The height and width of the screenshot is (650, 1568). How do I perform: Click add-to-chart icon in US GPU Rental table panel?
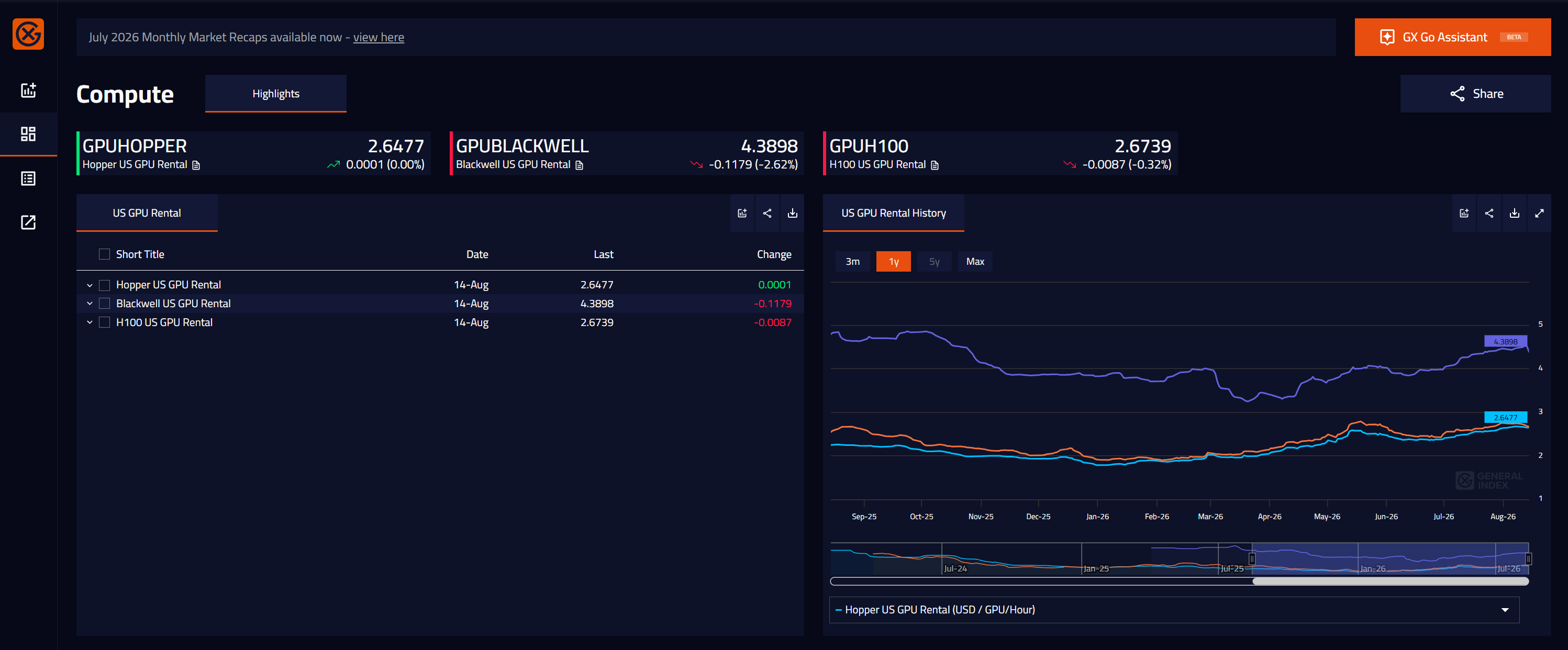[x=742, y=213]
